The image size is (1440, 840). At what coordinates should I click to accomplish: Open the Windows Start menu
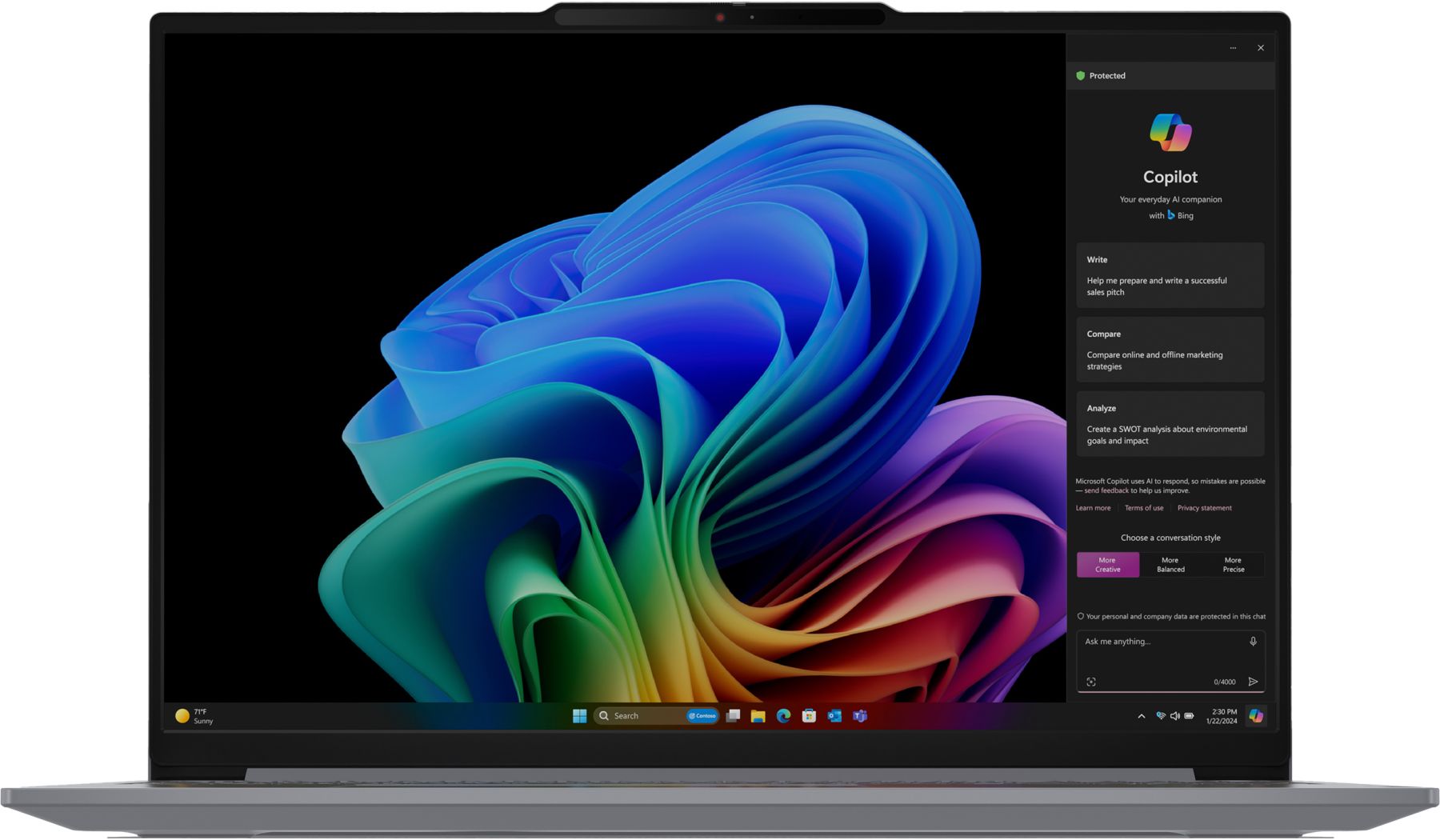[580, 716]
